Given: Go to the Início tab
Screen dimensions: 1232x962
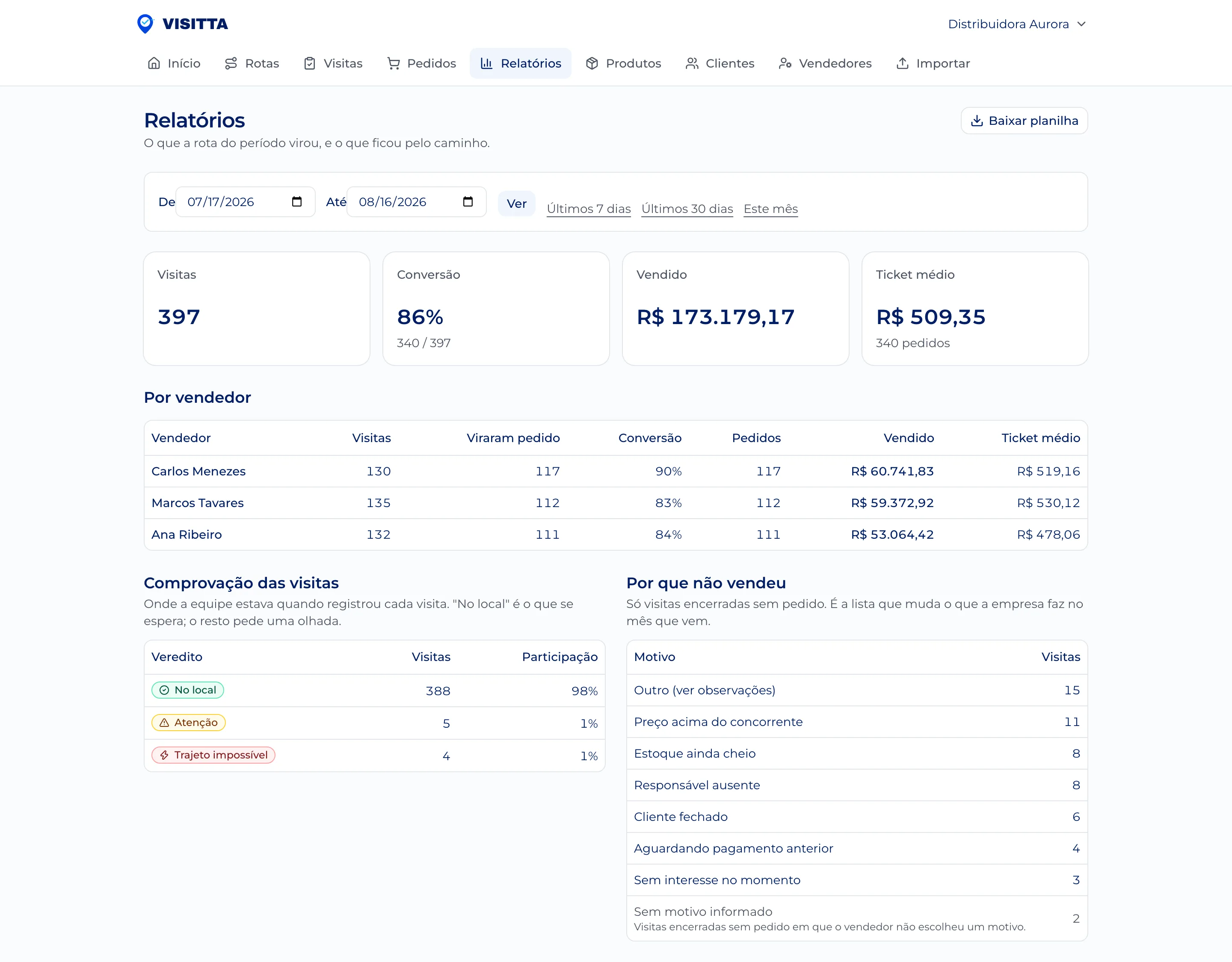Looking at the screenshot, I should click(x=174, y=63).
